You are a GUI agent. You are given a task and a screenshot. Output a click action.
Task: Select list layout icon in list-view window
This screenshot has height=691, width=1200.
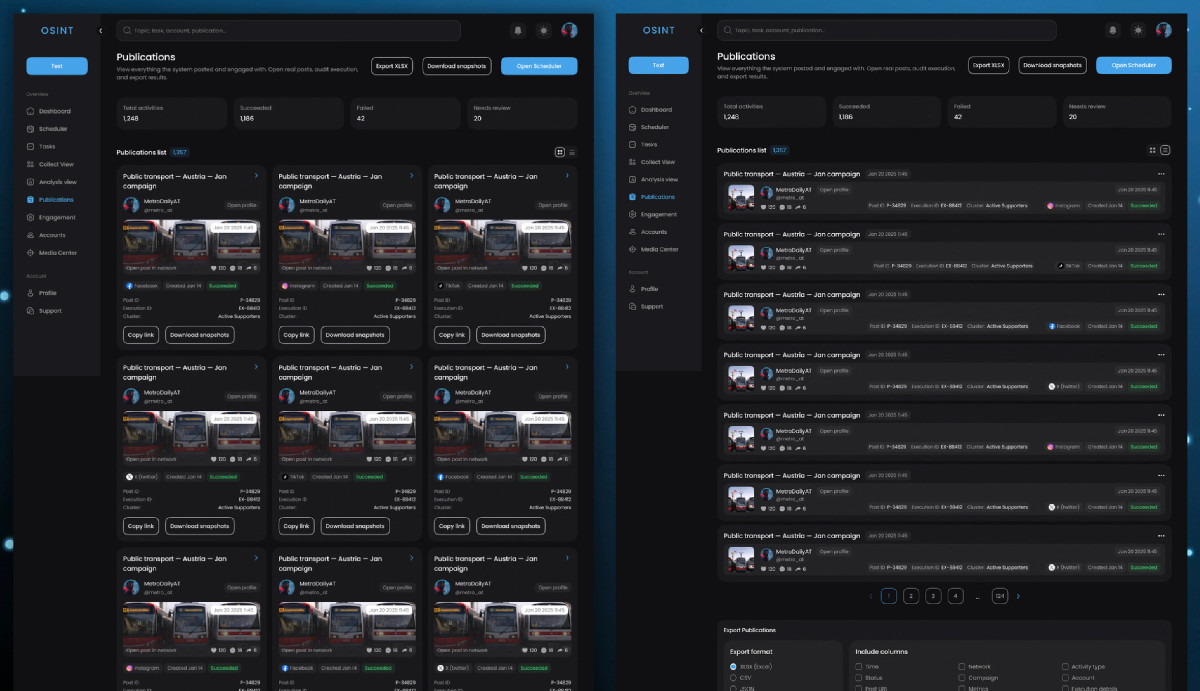(1165, 150)
